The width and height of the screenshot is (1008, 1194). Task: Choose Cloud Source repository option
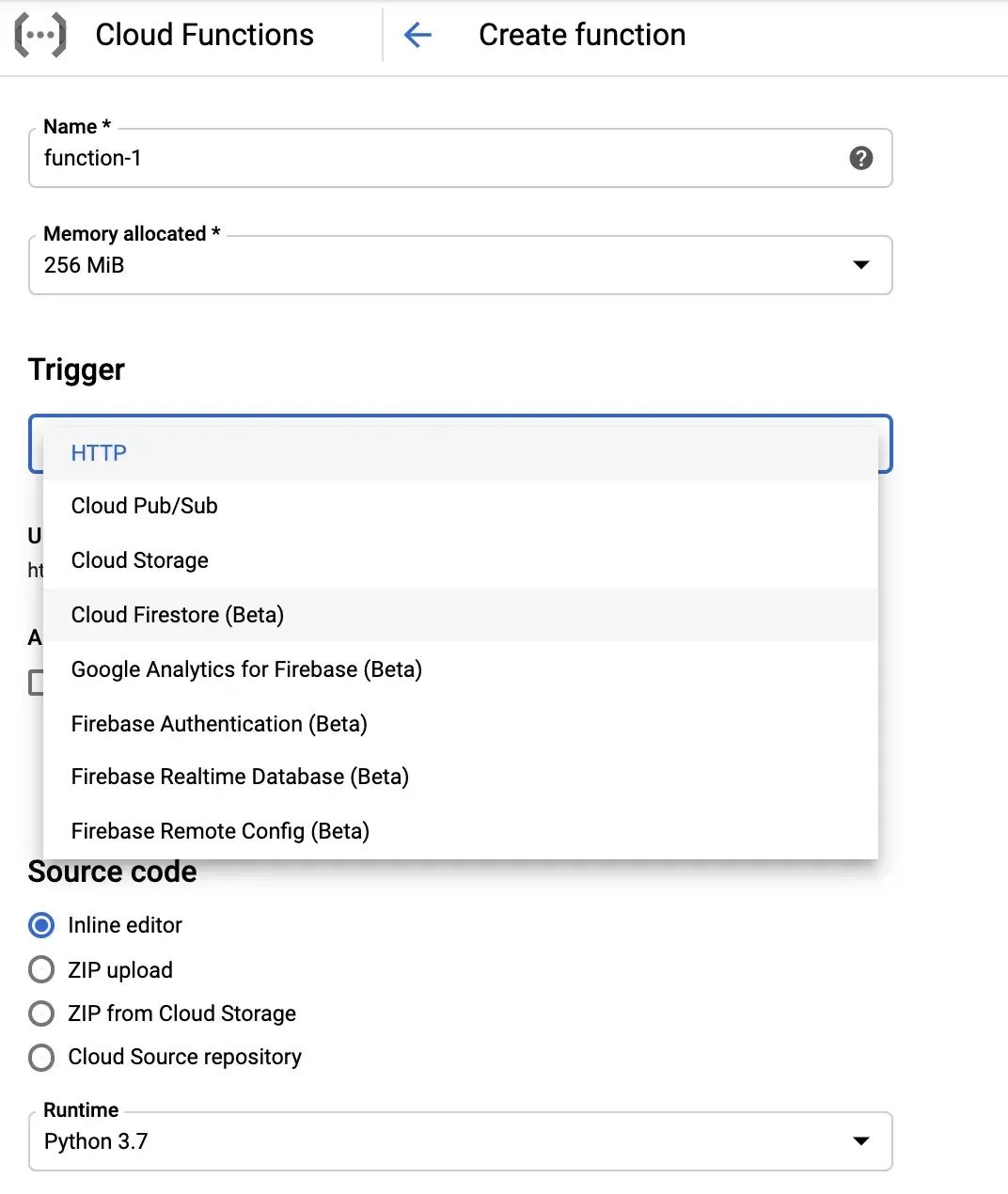tap(41, 1058)
